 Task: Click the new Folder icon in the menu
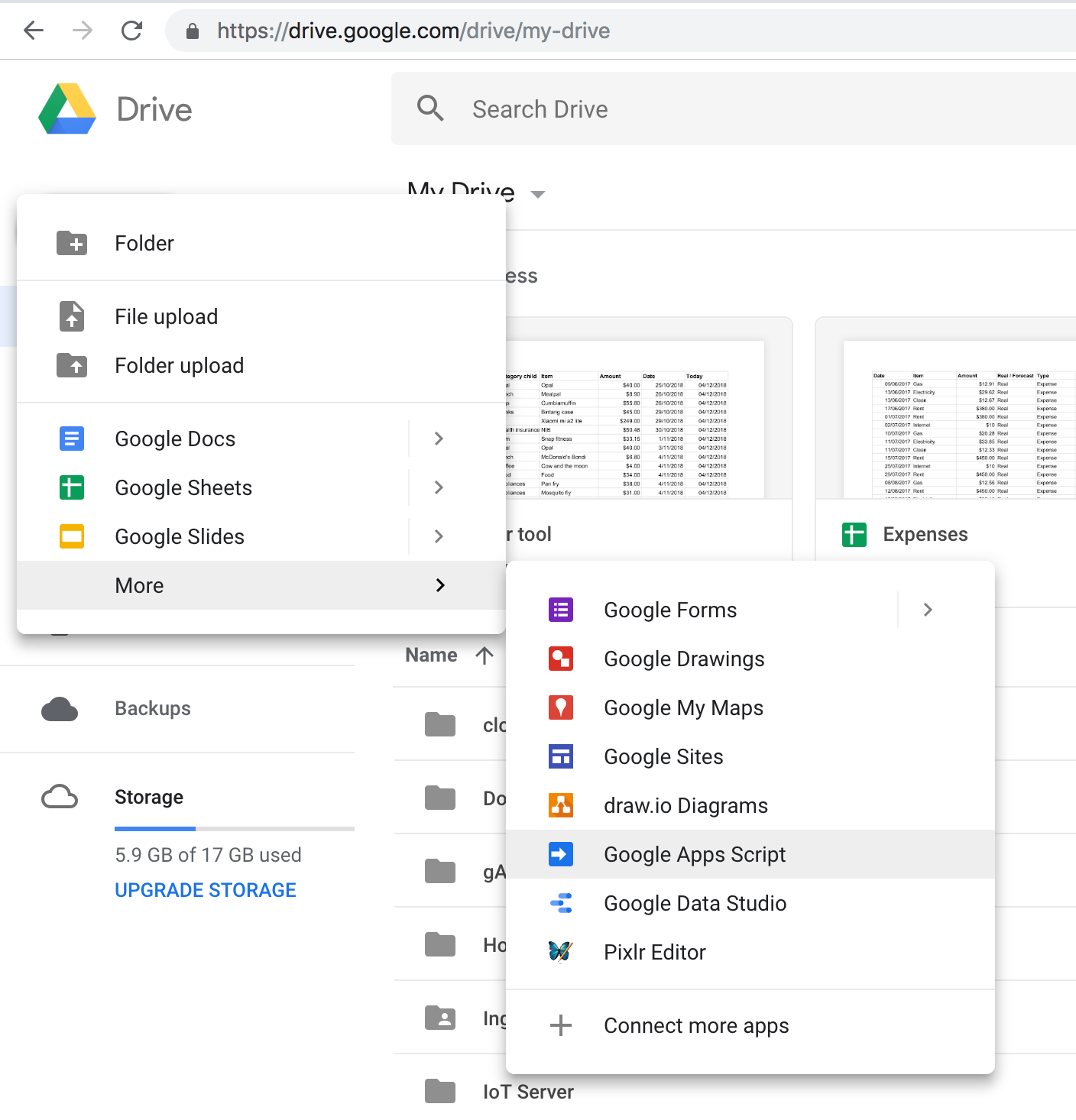coord(72,243)
